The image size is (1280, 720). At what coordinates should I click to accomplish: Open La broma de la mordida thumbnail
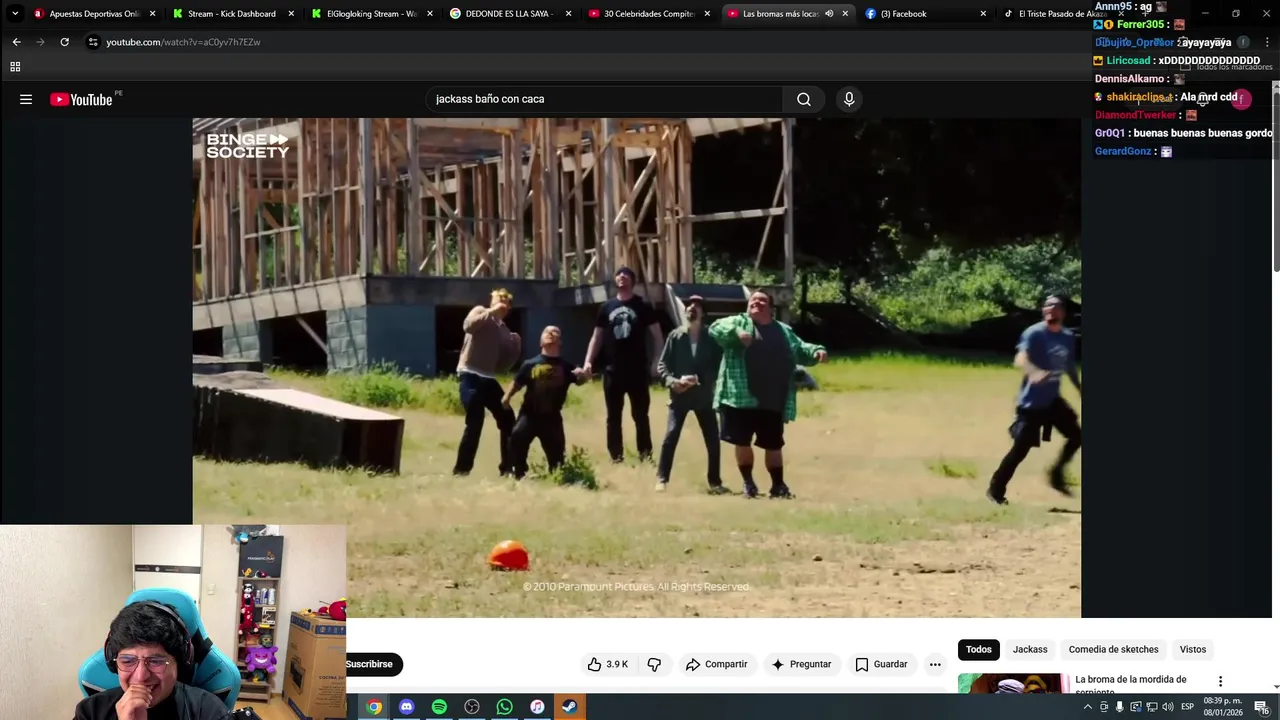click(x=1013, y=684)
